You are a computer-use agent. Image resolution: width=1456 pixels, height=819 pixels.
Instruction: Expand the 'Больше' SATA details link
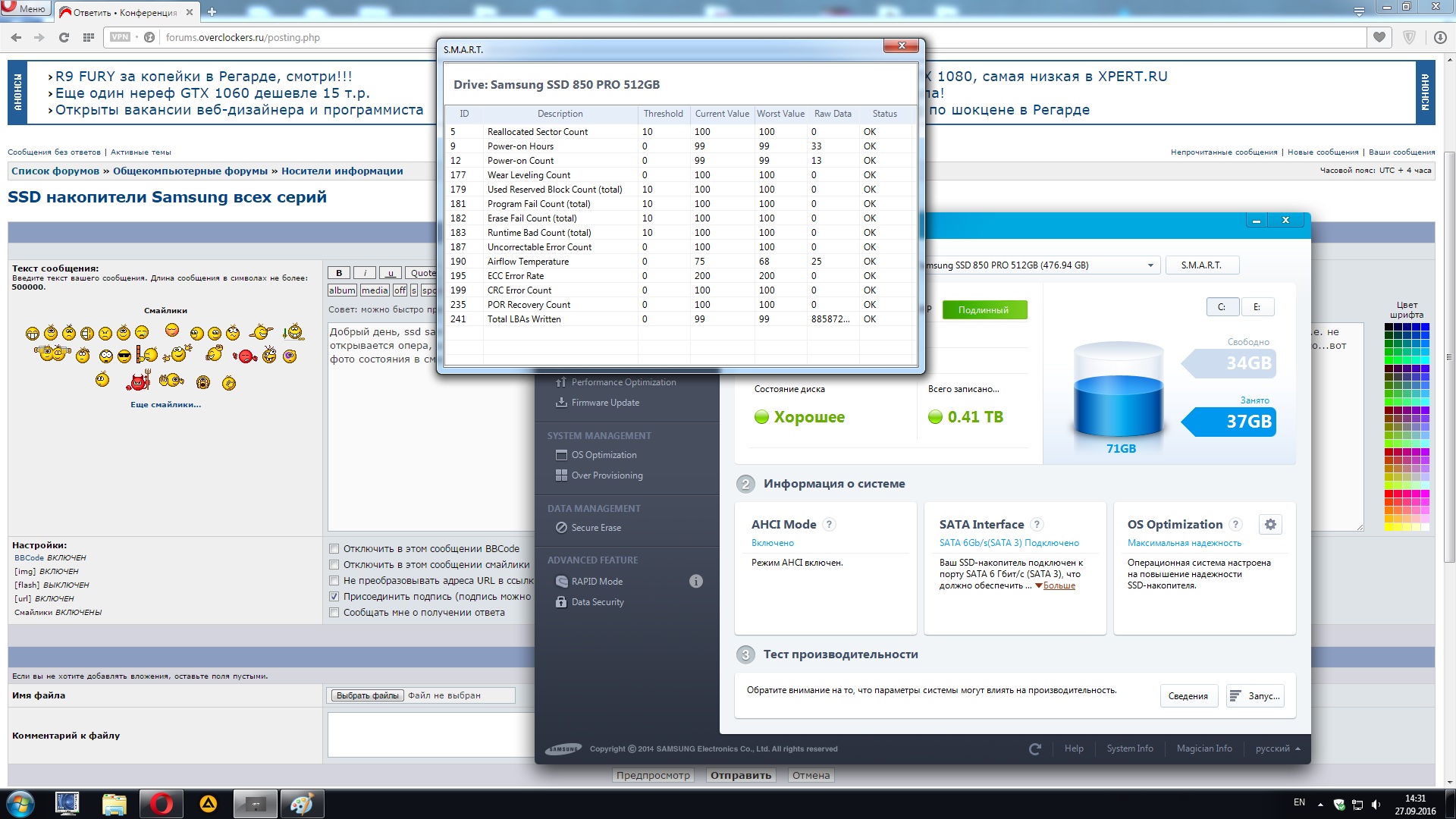[1059, 585]
